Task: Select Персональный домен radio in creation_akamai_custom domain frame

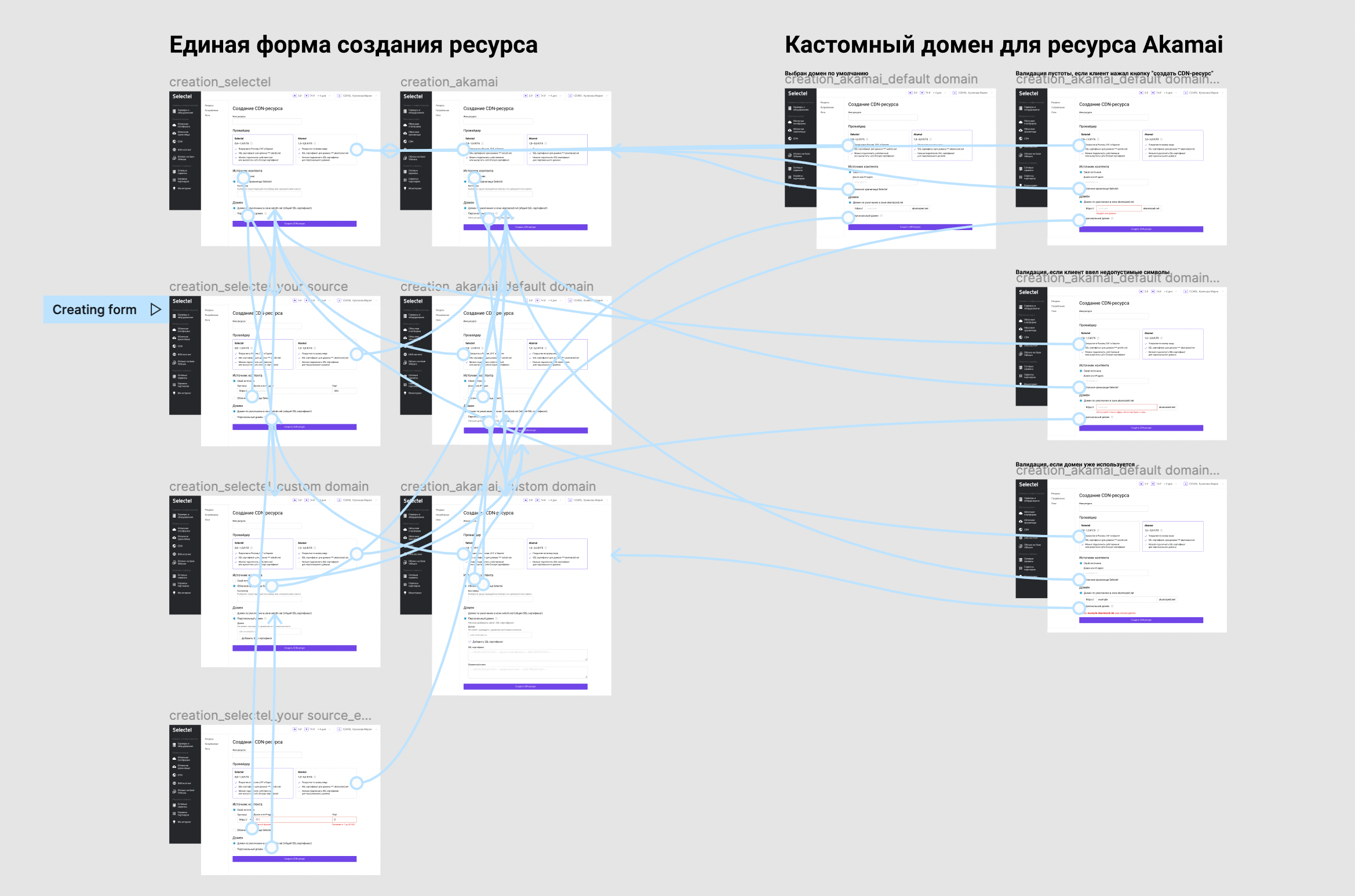Action: pyautogui.click(x=465, y=618)
